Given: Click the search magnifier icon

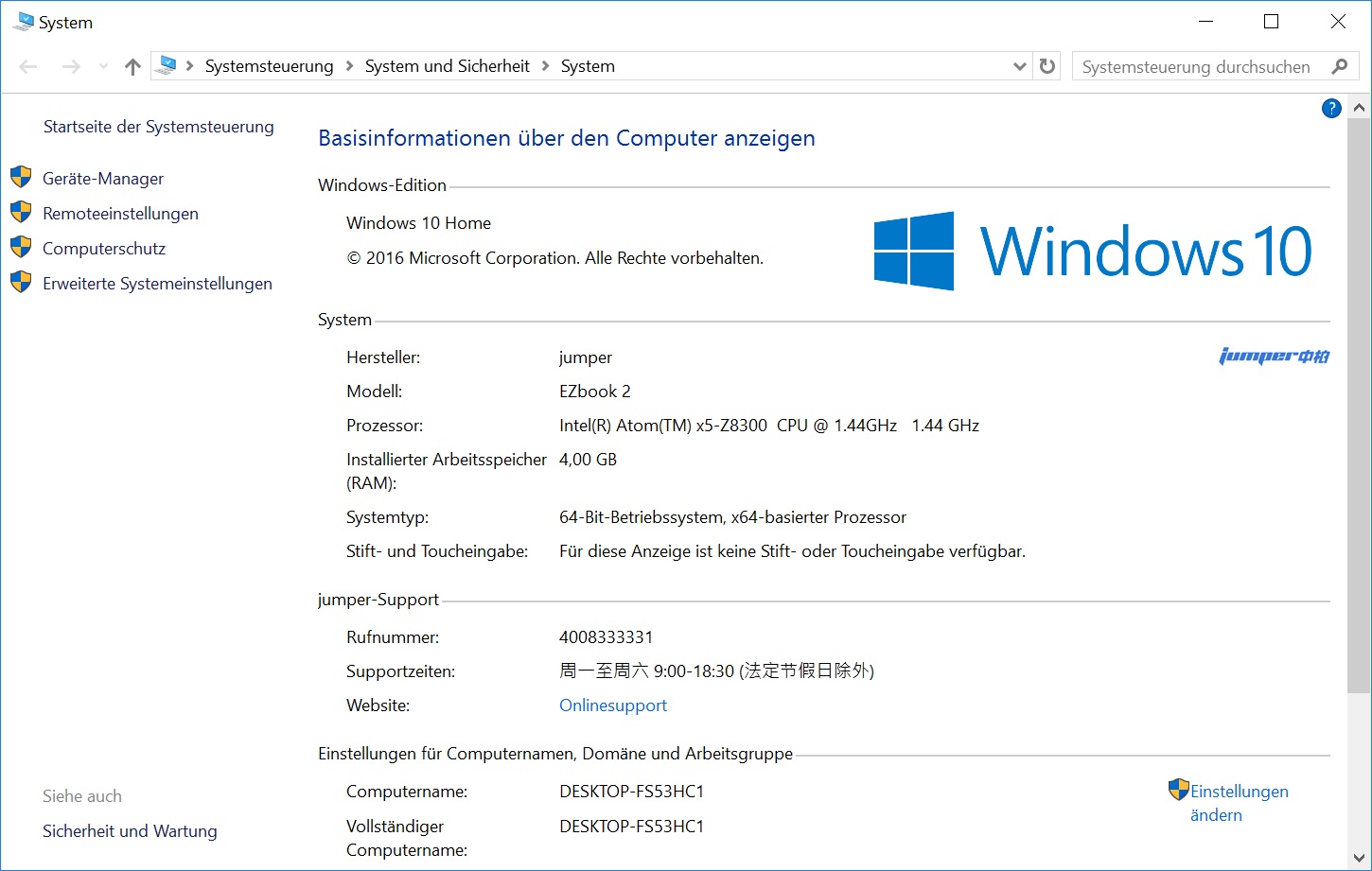Looking at the screenshot, I should click(1339, 66).
